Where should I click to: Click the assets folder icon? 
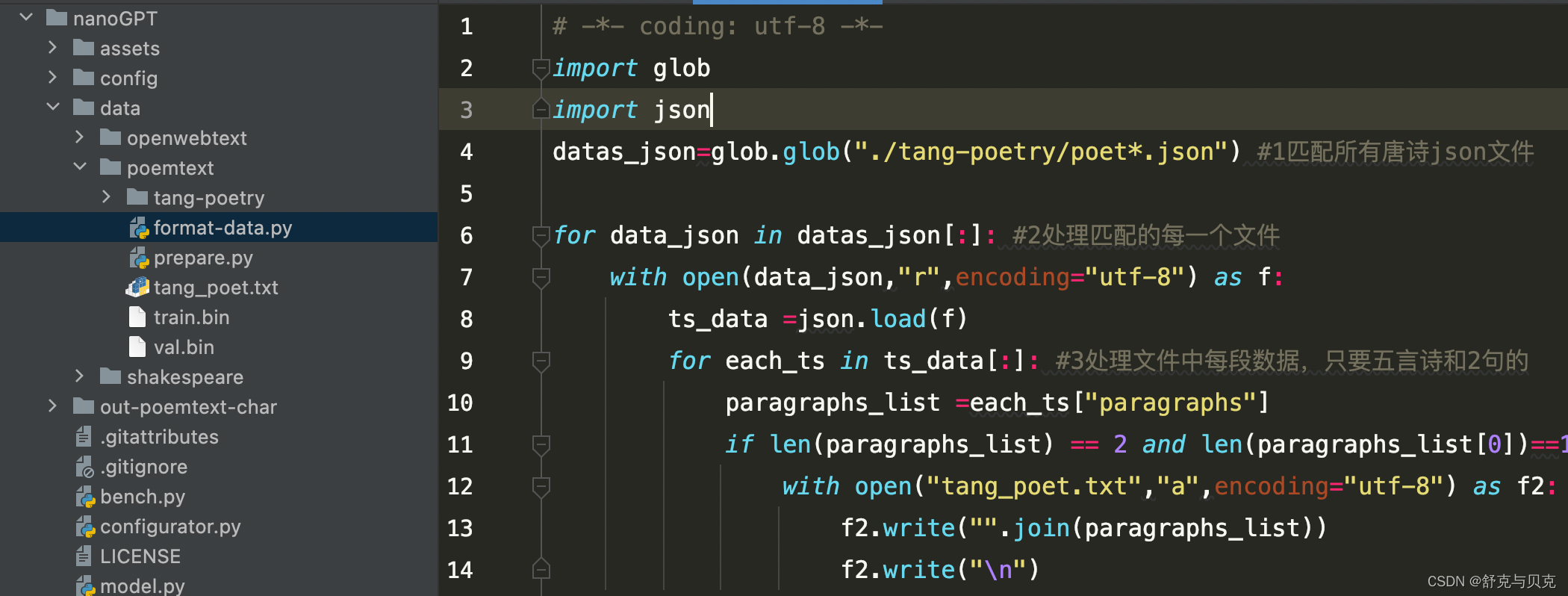tap(84, 48)
